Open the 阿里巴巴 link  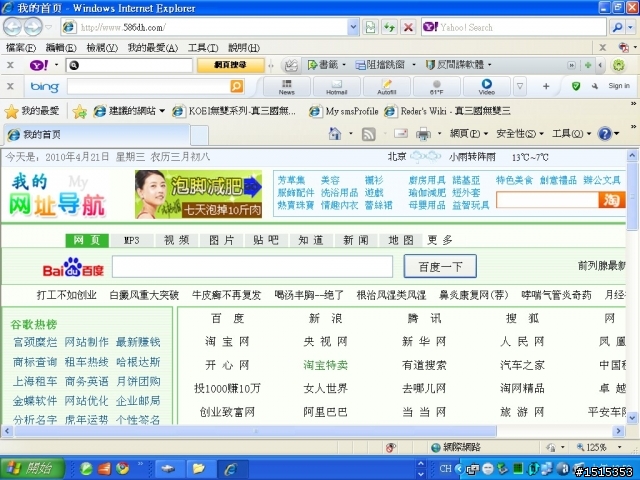tap(325, 412)
